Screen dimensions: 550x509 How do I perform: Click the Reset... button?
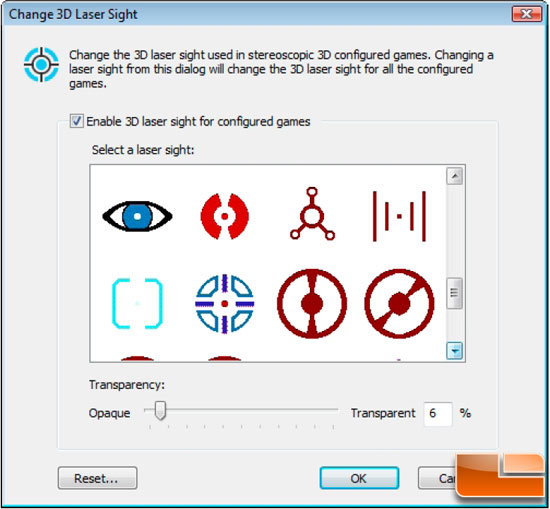97,478
